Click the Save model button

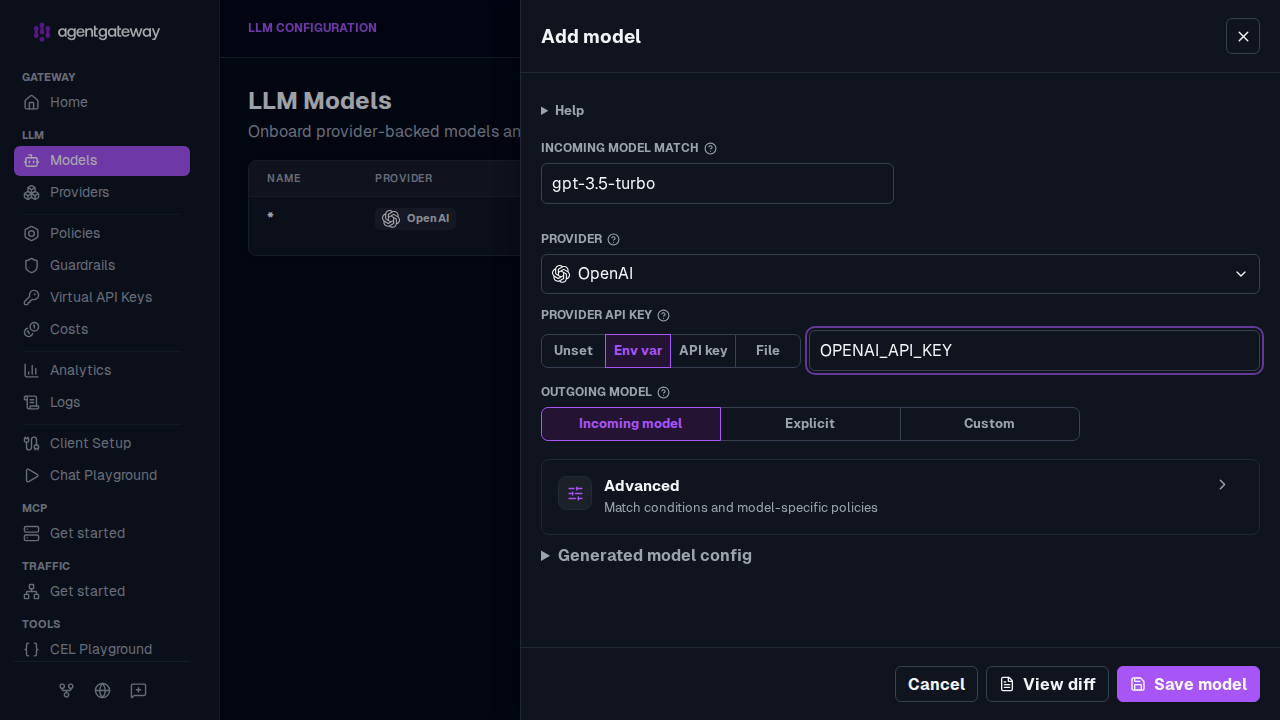1188,684
